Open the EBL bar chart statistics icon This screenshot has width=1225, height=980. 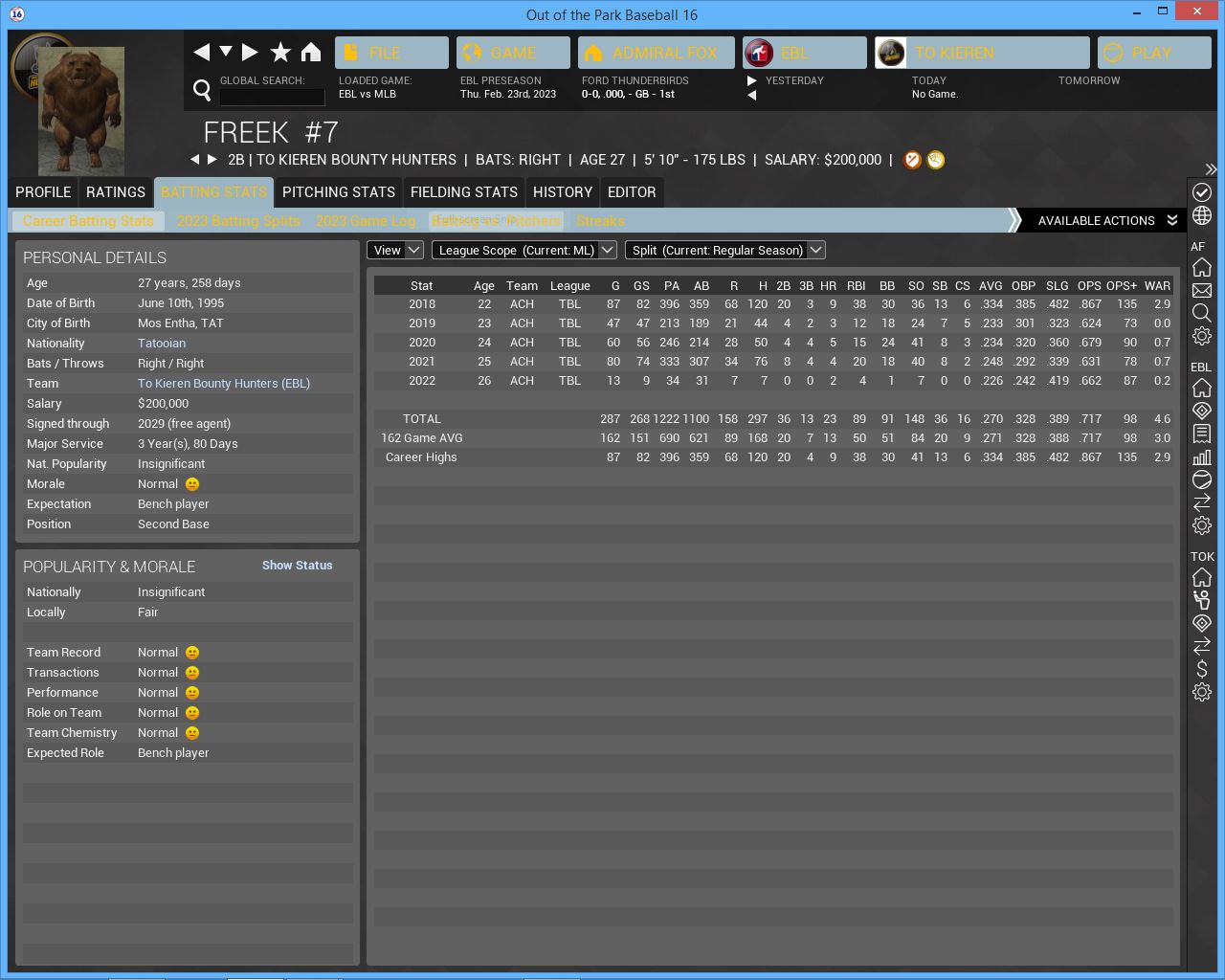[x=1202, y=457]
